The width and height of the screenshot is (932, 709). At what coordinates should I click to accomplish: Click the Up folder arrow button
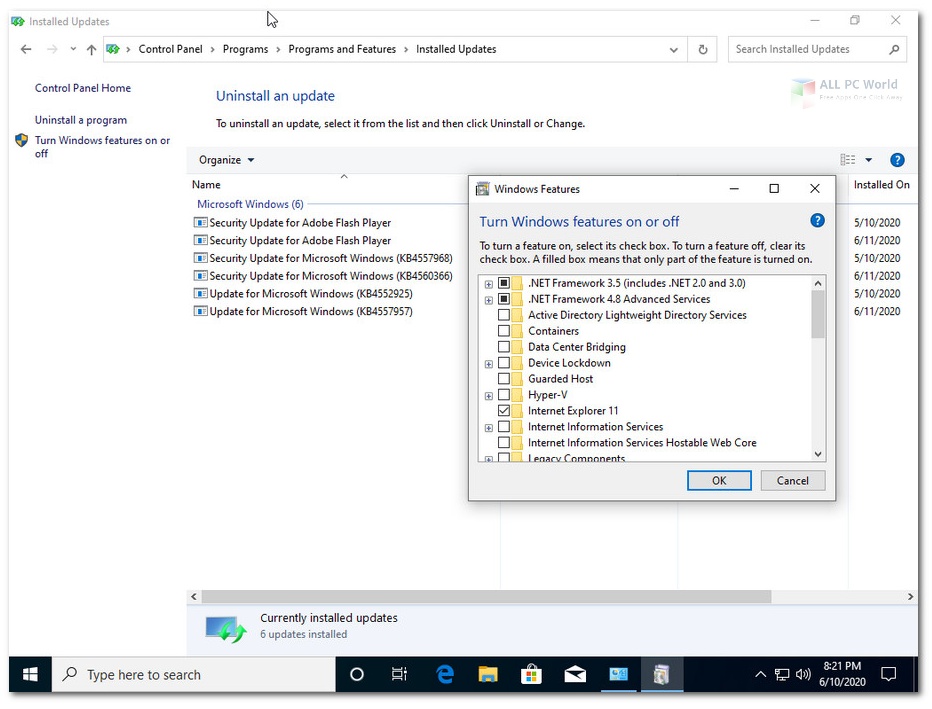coord(91,49)
